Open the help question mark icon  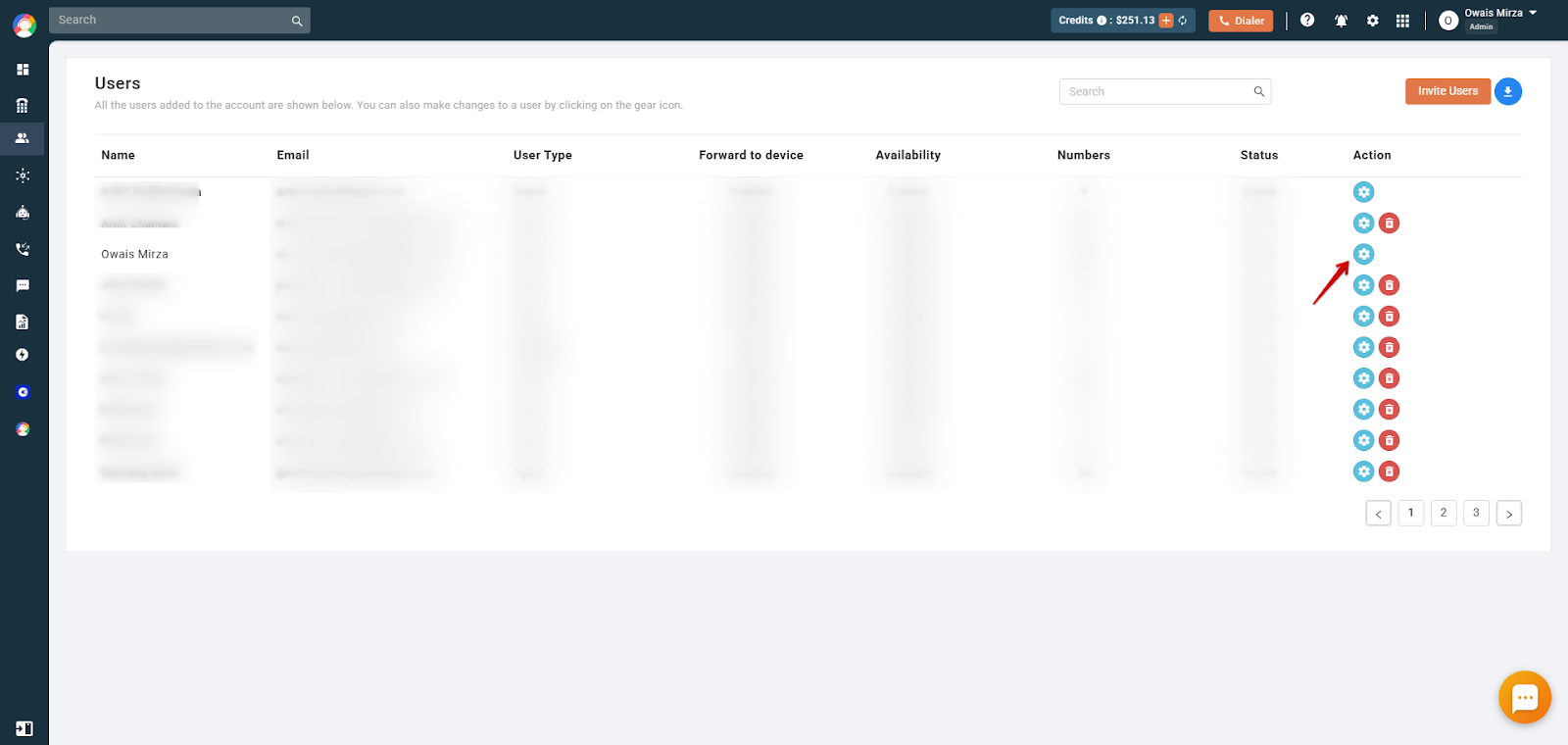pos(1307,20)
